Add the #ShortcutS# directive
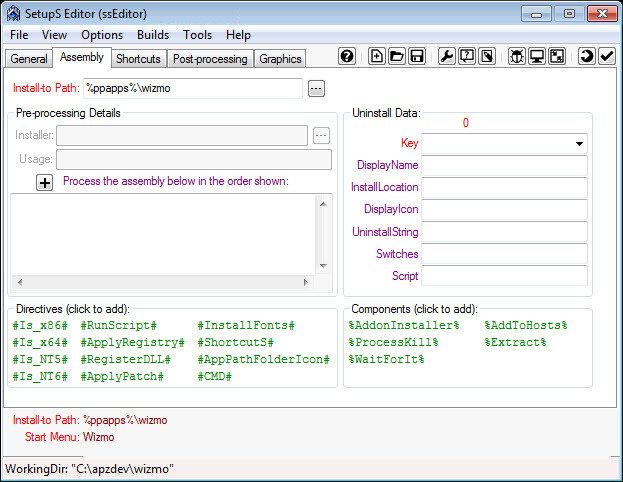Image resolution: width=623 pixels, height=482 pixels. tap(236, 343)
